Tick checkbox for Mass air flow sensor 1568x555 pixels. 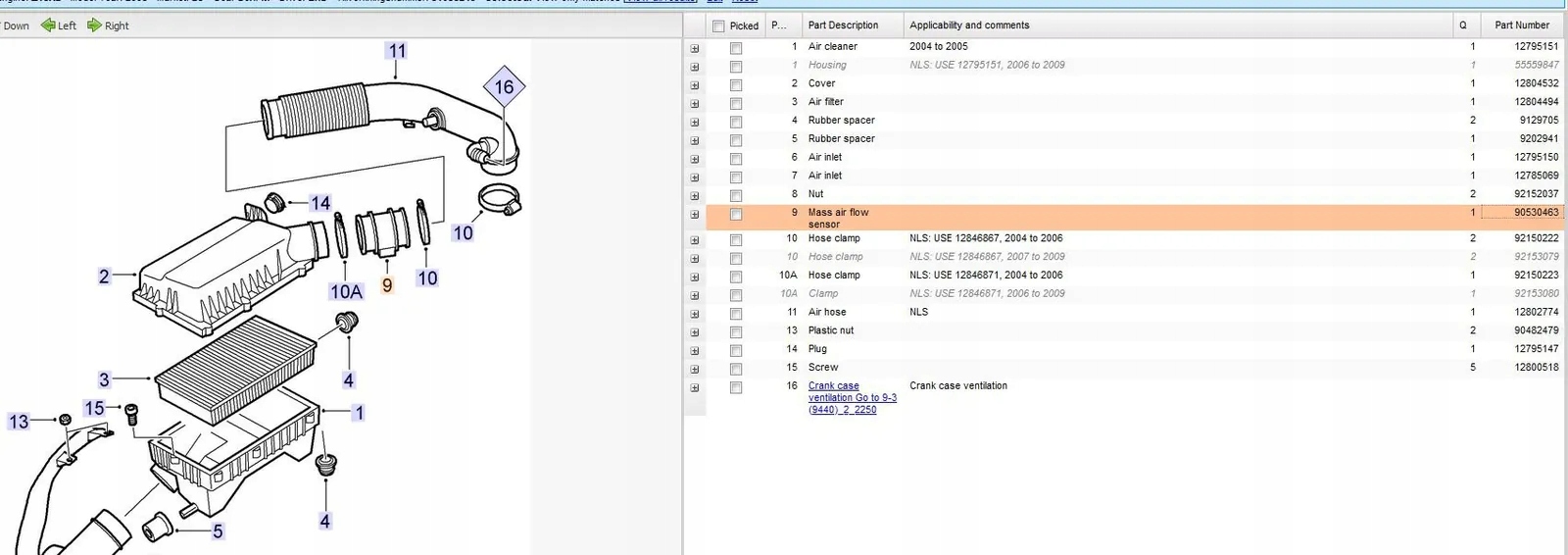[x=736, y=214]
